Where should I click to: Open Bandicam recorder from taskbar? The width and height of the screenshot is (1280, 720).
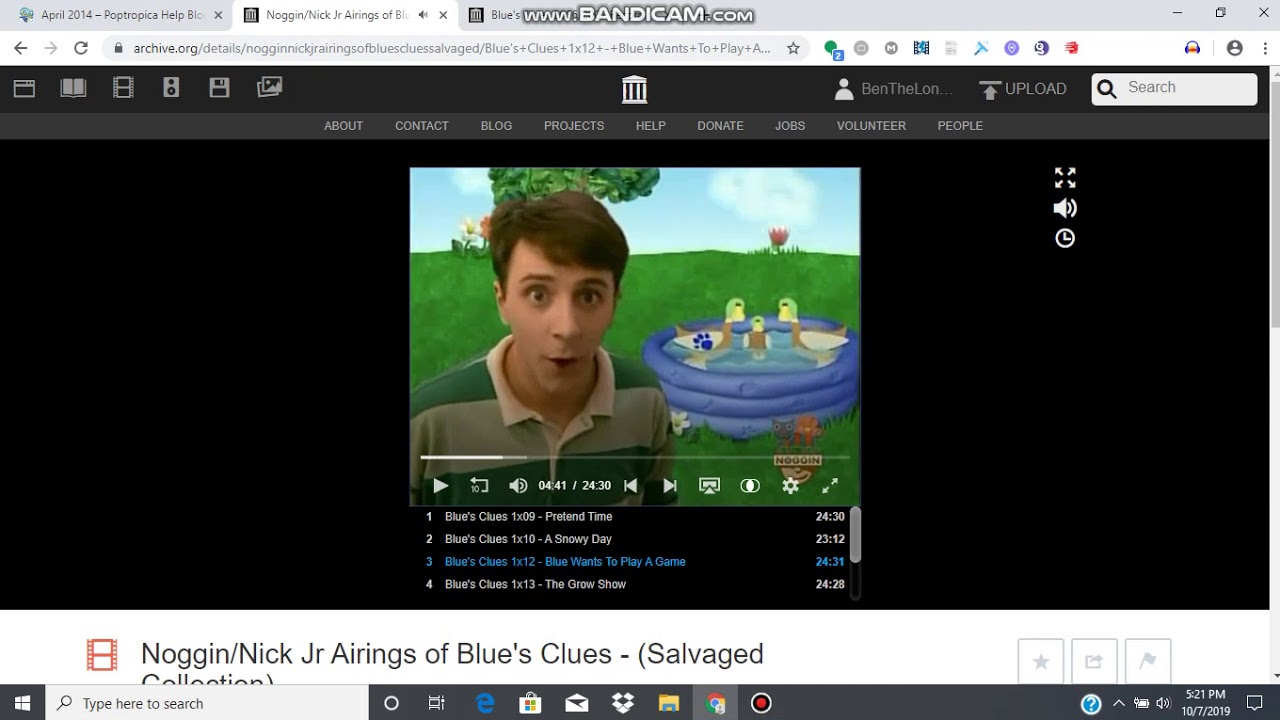coord(761,703)
